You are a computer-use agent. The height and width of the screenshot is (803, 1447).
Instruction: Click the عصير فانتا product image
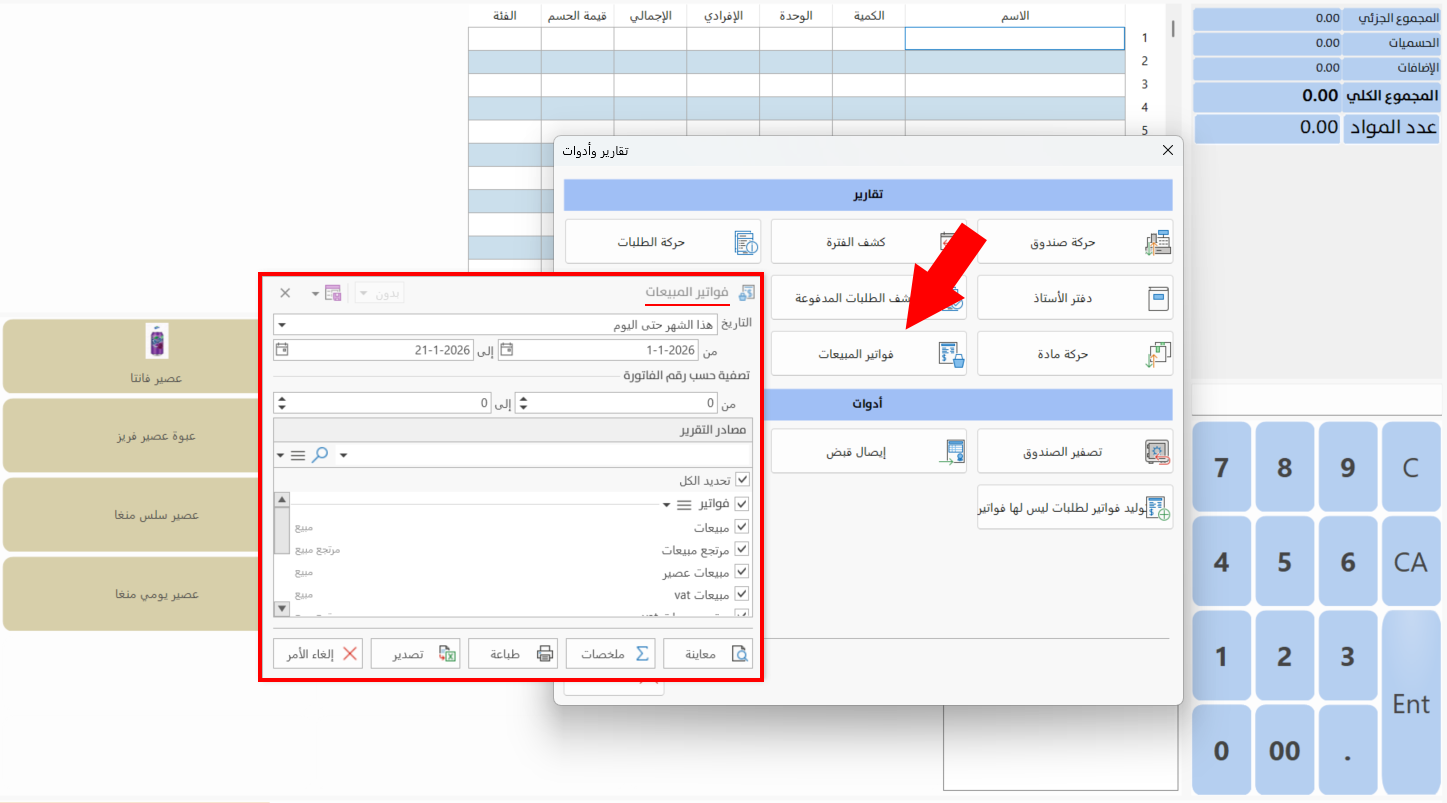coord(157,340)
